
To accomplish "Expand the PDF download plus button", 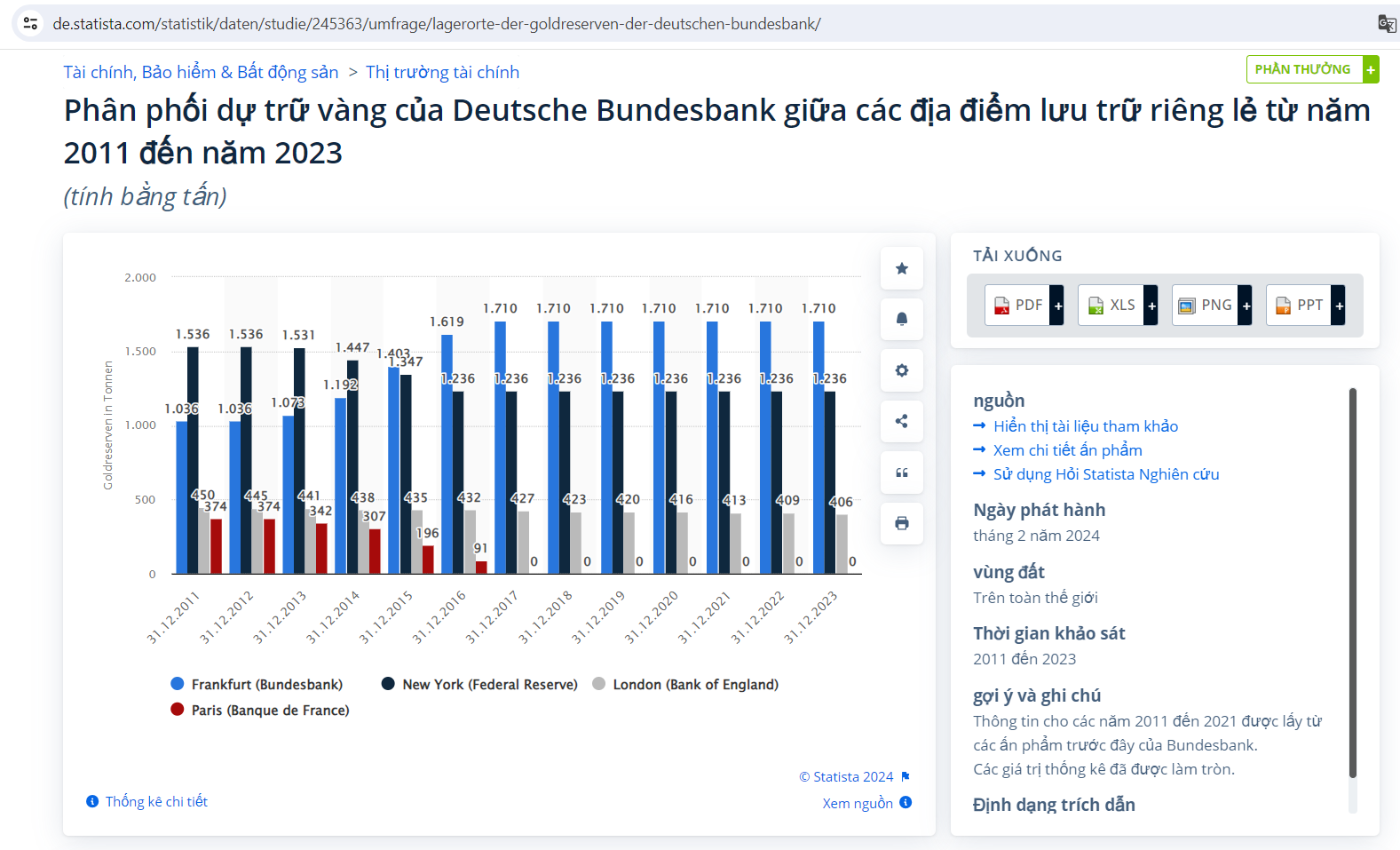I will pyautogui.click(x=1057, y=306).
